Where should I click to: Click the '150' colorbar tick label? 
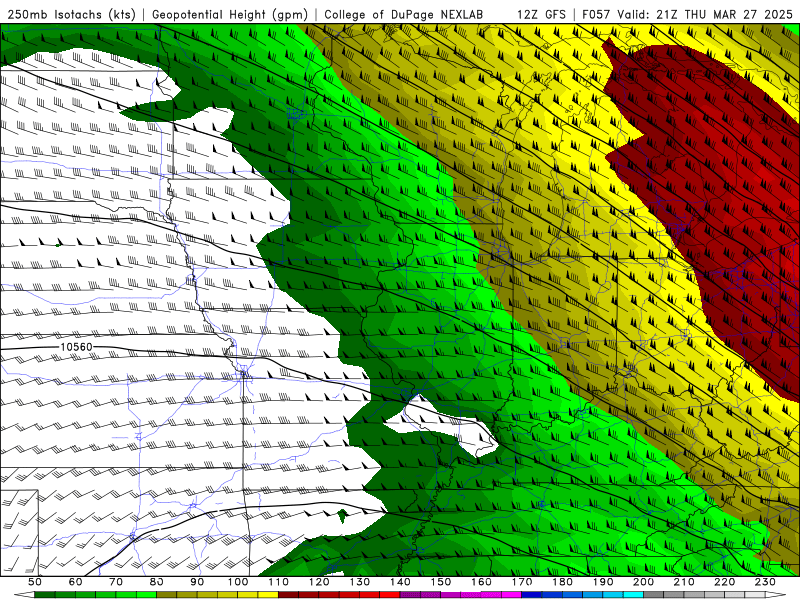point(441,582)
